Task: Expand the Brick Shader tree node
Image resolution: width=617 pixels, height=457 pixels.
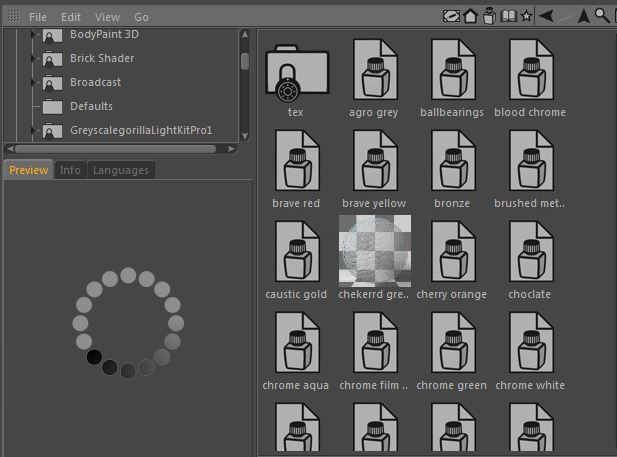Action: 33,58
